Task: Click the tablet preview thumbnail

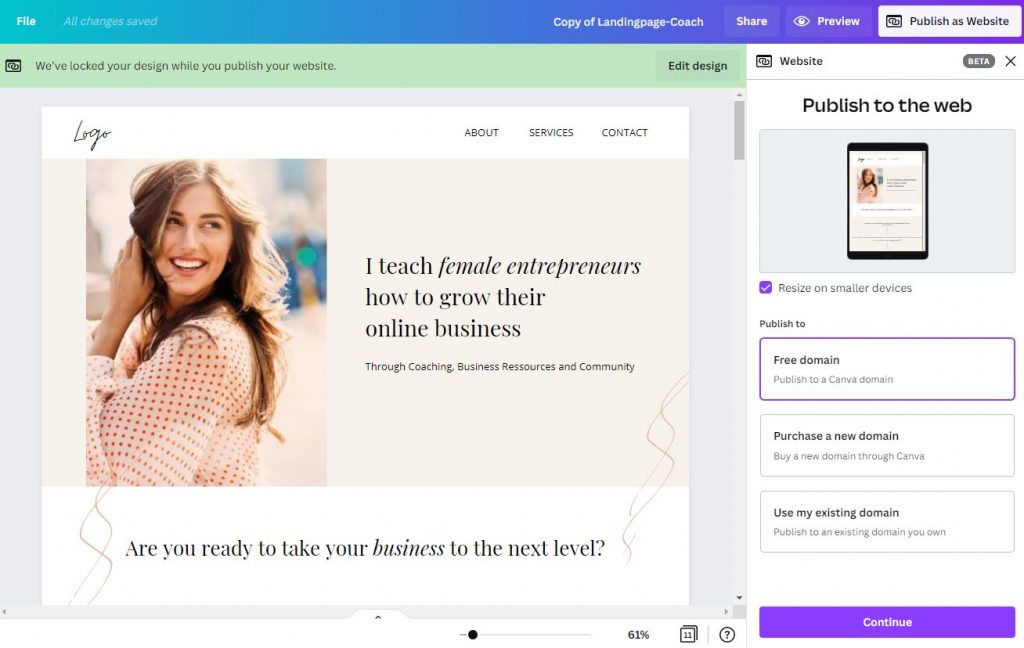Action: pyautogui.click(x=886, y=200)
